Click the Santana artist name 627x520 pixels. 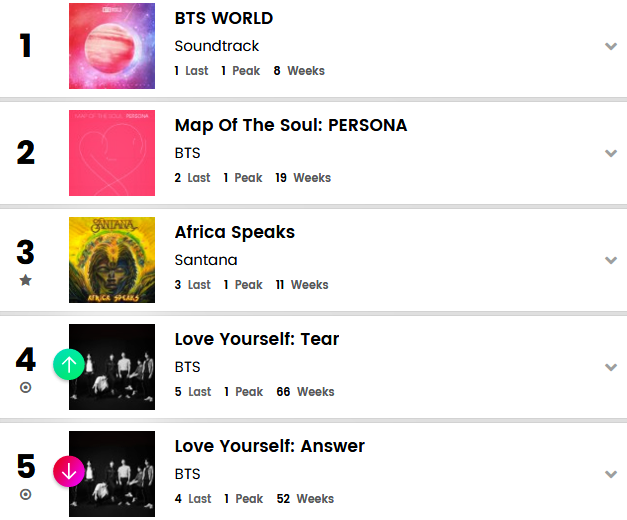pyautogui.click(x=205, y=259)
